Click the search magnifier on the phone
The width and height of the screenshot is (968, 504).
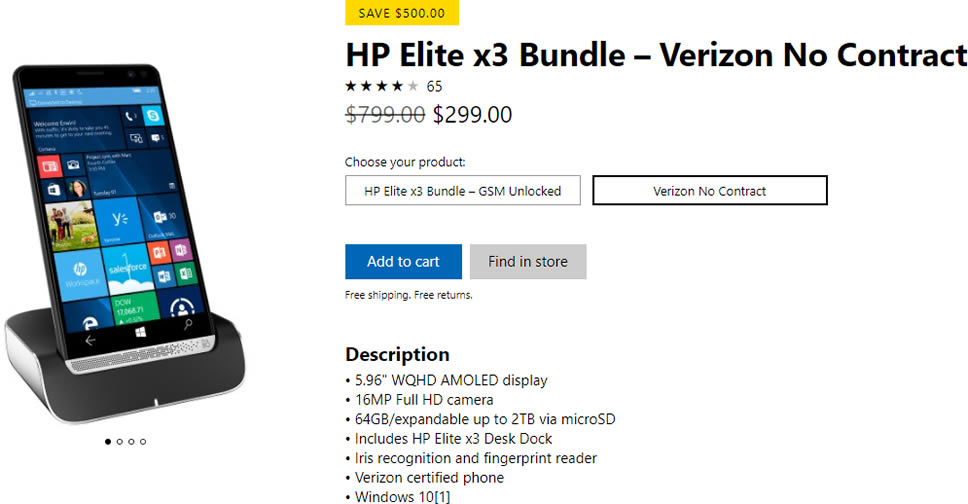coord(187,326)
